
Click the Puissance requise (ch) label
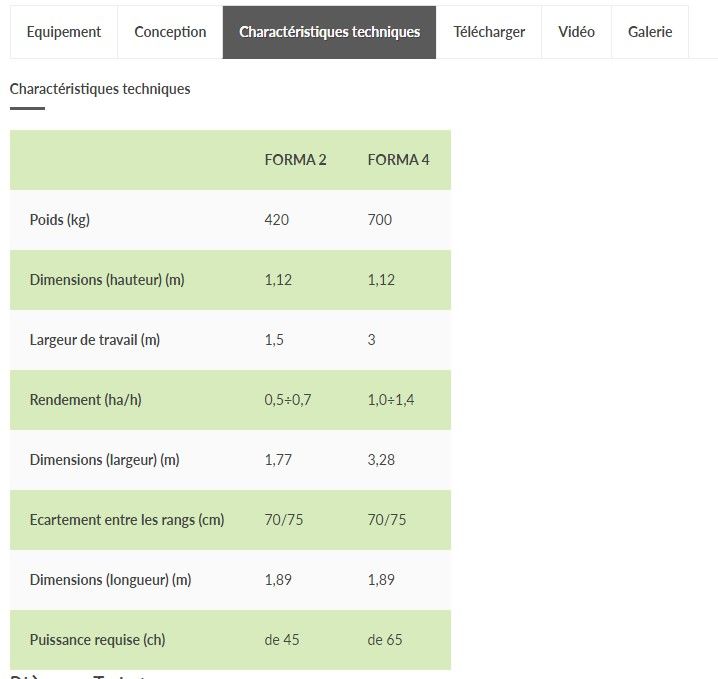coord(98,640)
